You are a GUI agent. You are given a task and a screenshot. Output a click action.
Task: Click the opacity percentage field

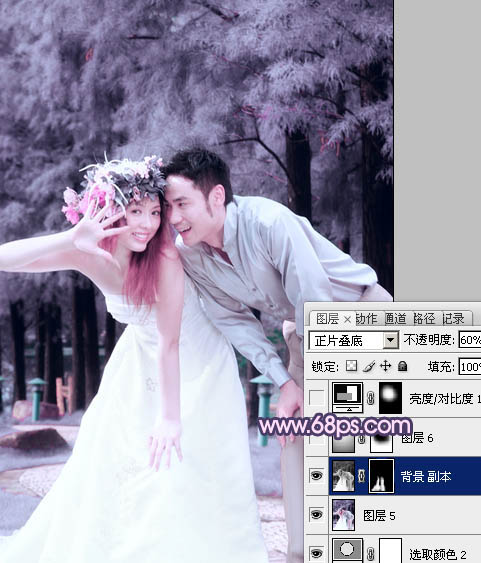pos(470,340)
